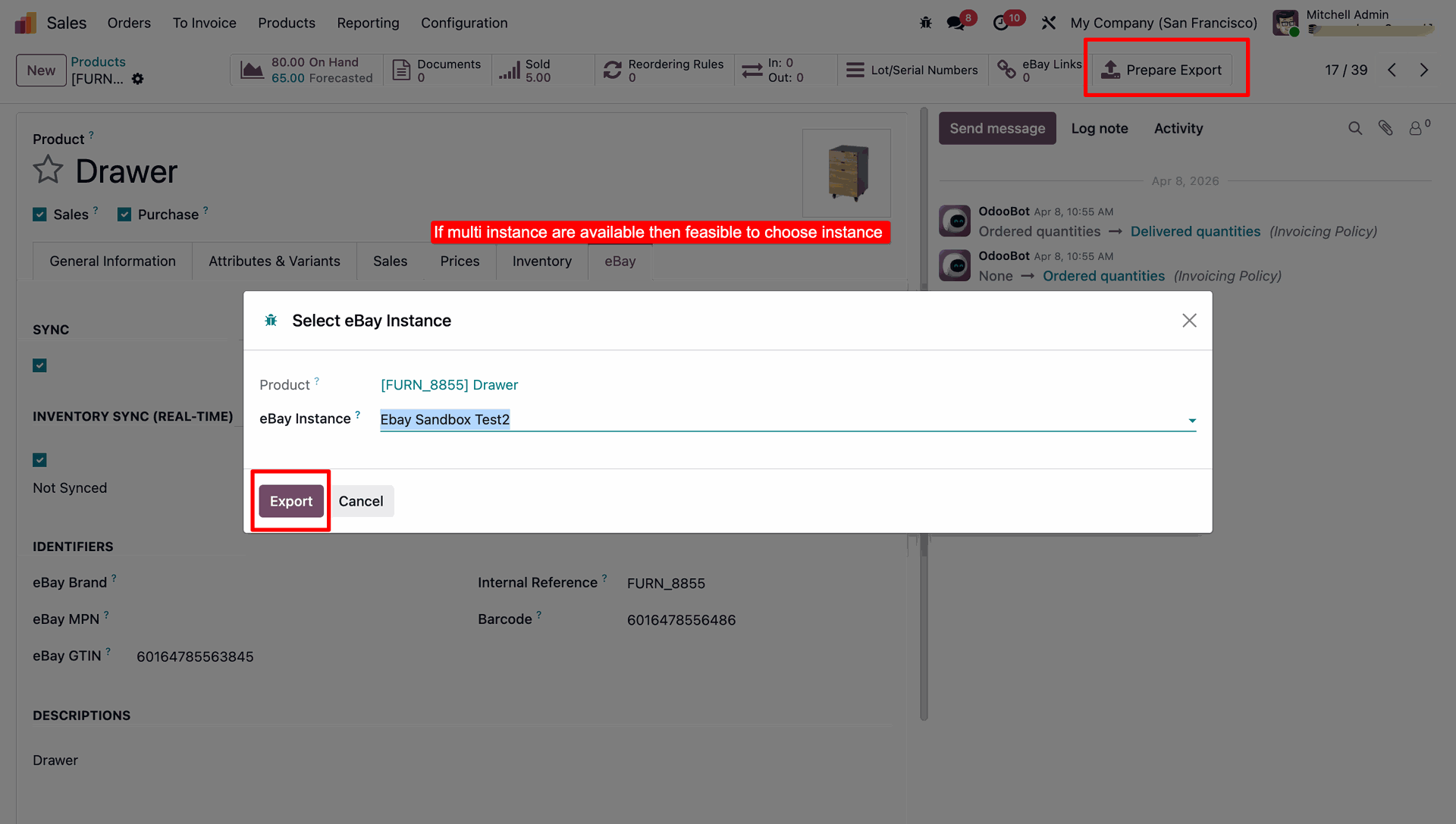Open the Reporting menu
This screenshot has height=824, width=1456.
pos(368,23)
